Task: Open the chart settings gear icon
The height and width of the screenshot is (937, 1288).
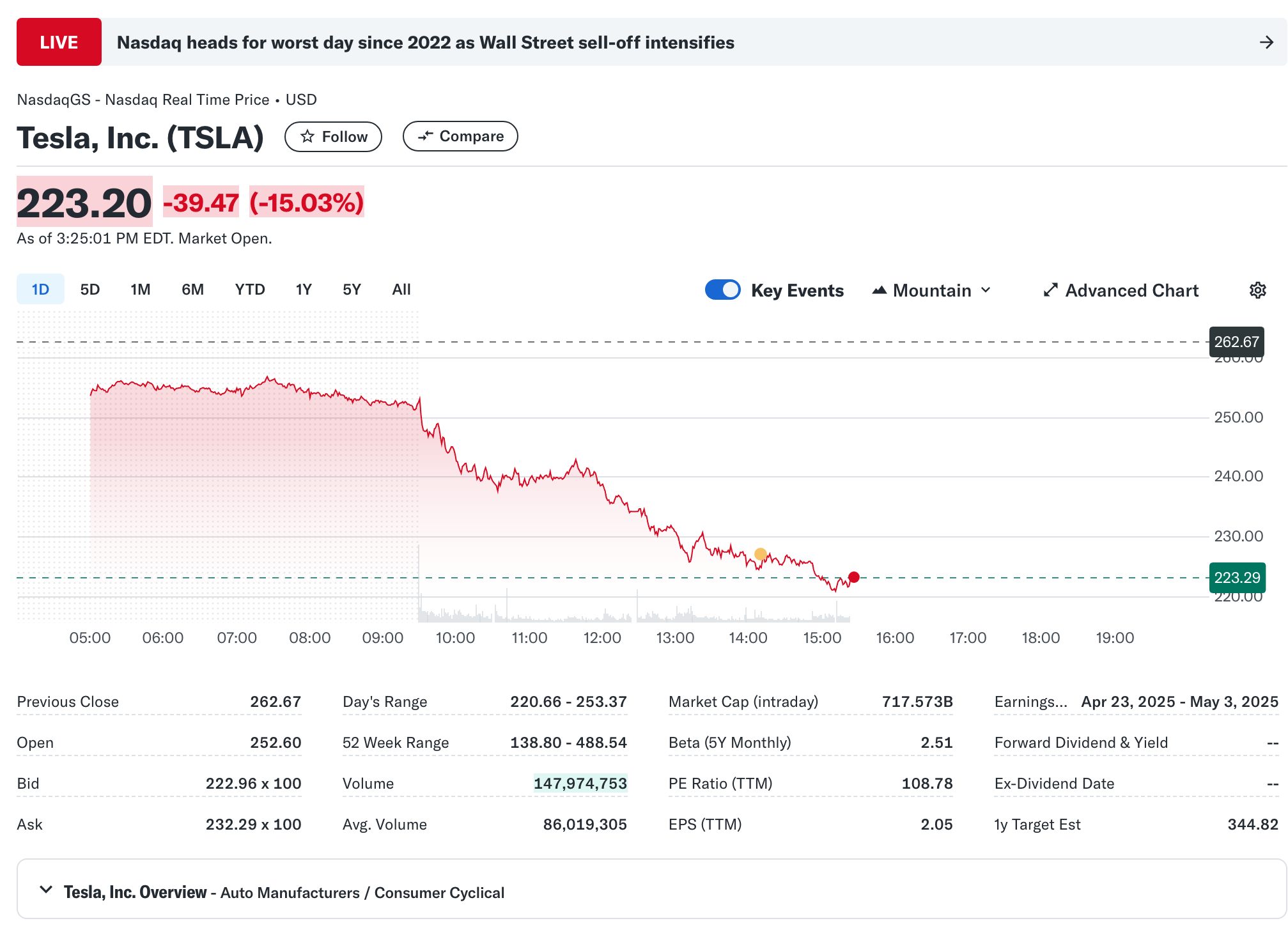Action: point(1257,290)
